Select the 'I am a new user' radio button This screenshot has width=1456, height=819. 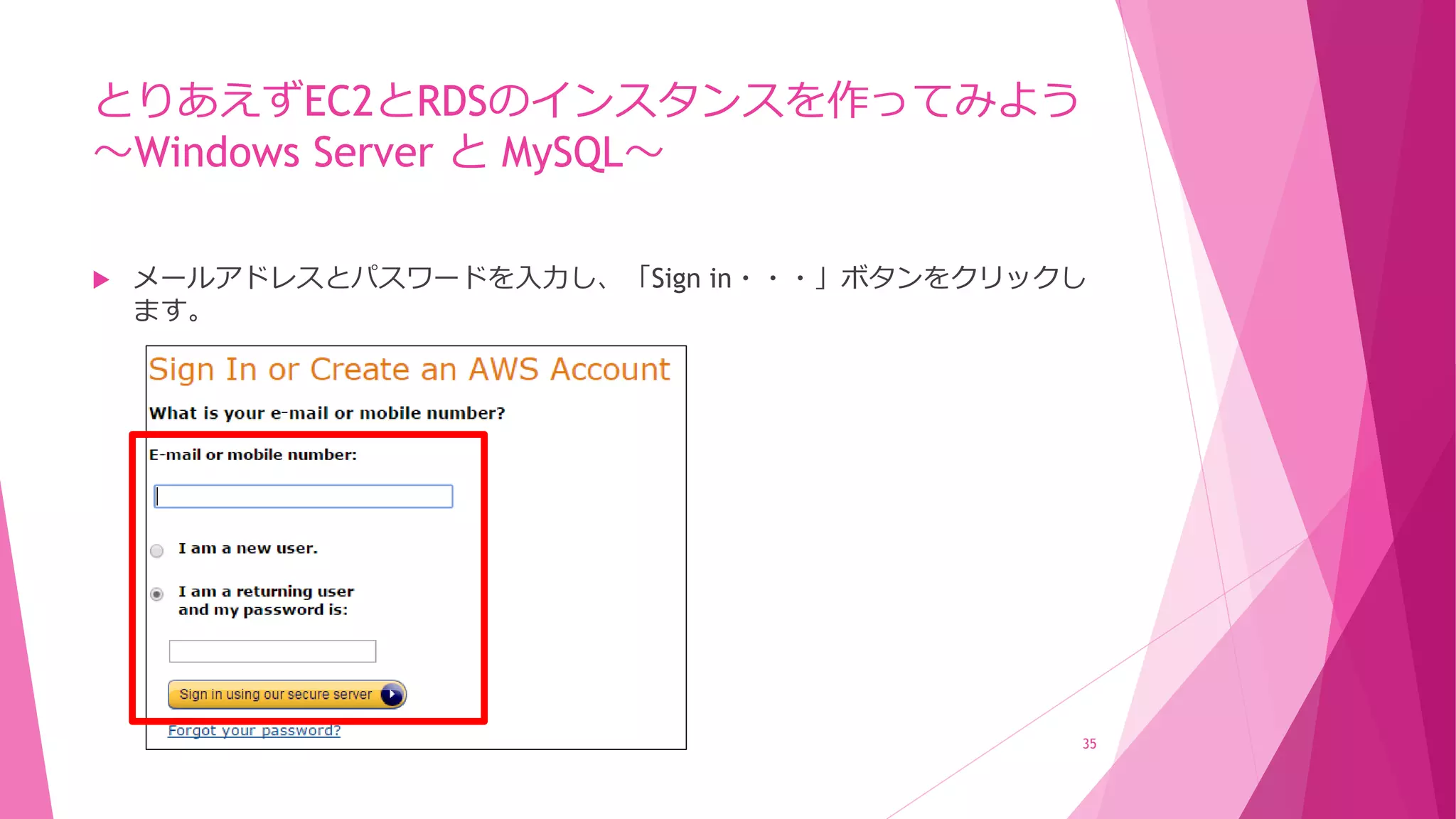pos(157,550)
